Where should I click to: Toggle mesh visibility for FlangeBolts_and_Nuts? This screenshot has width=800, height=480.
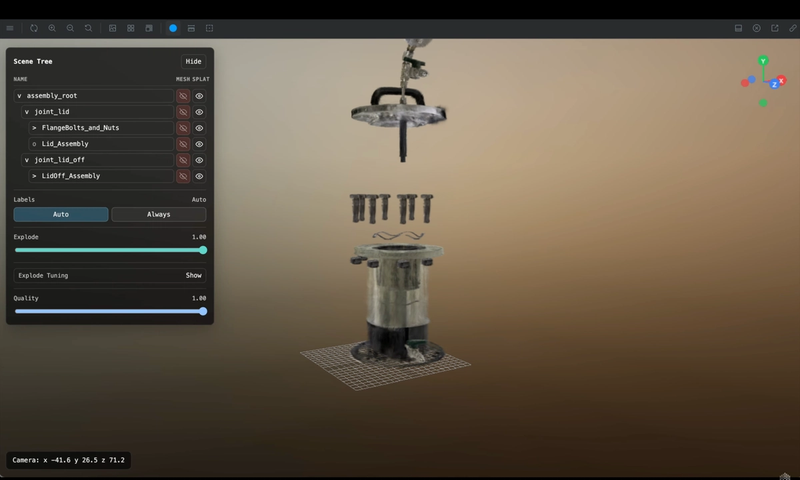[183, 128]
